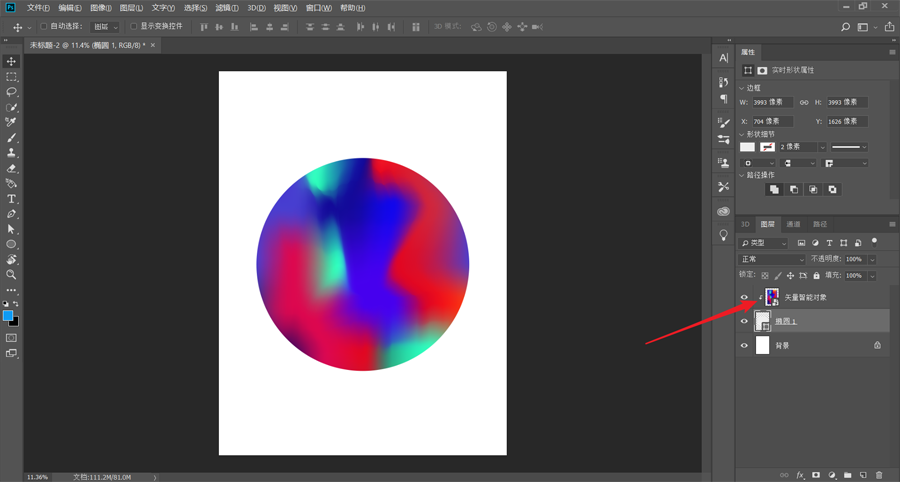Select the Move tool in the toolbar
This screenshot has height=482, width=900.
coord(12,62)
